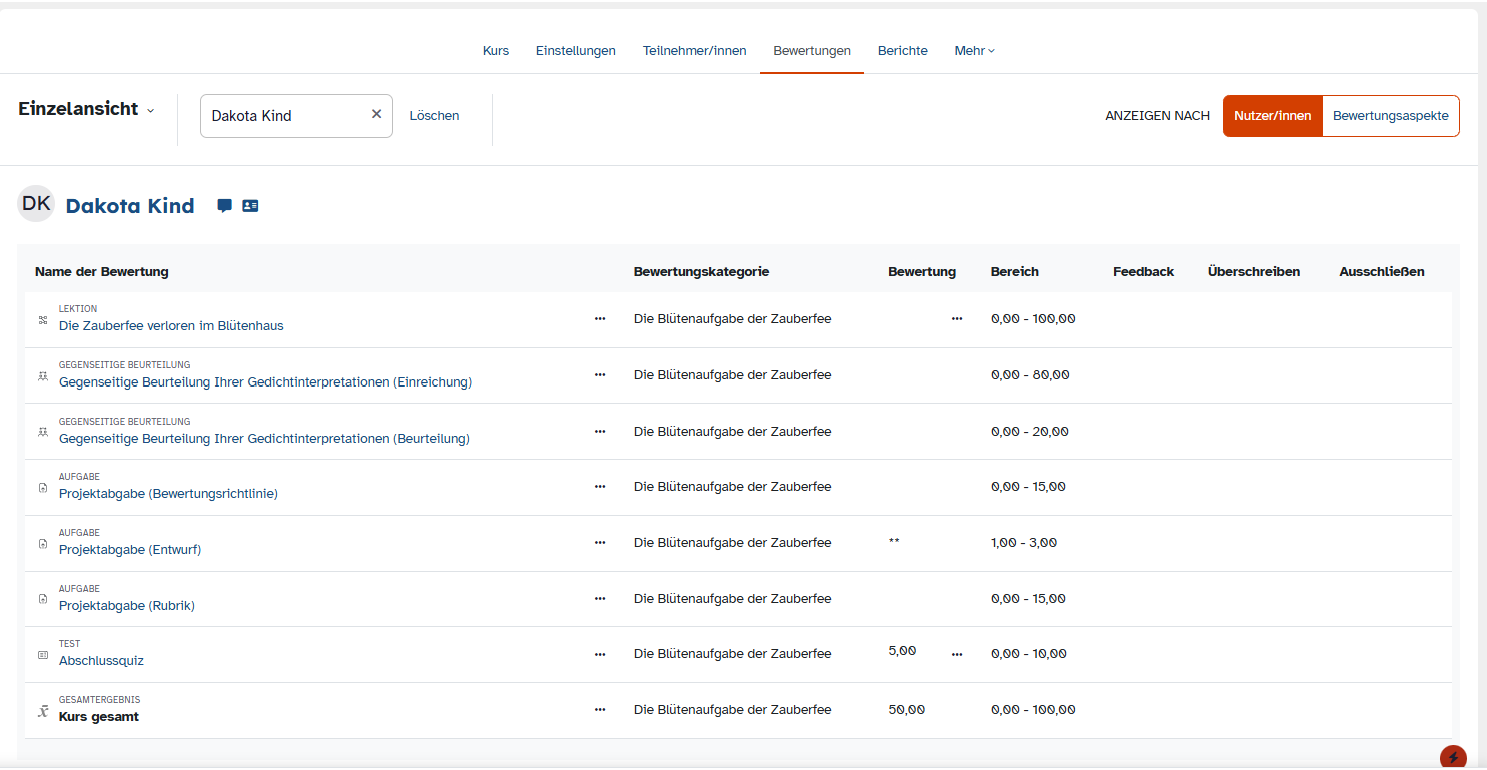Clear the Dakota Kind search field X
This screenshot has height=770, width=1487.
377,114
